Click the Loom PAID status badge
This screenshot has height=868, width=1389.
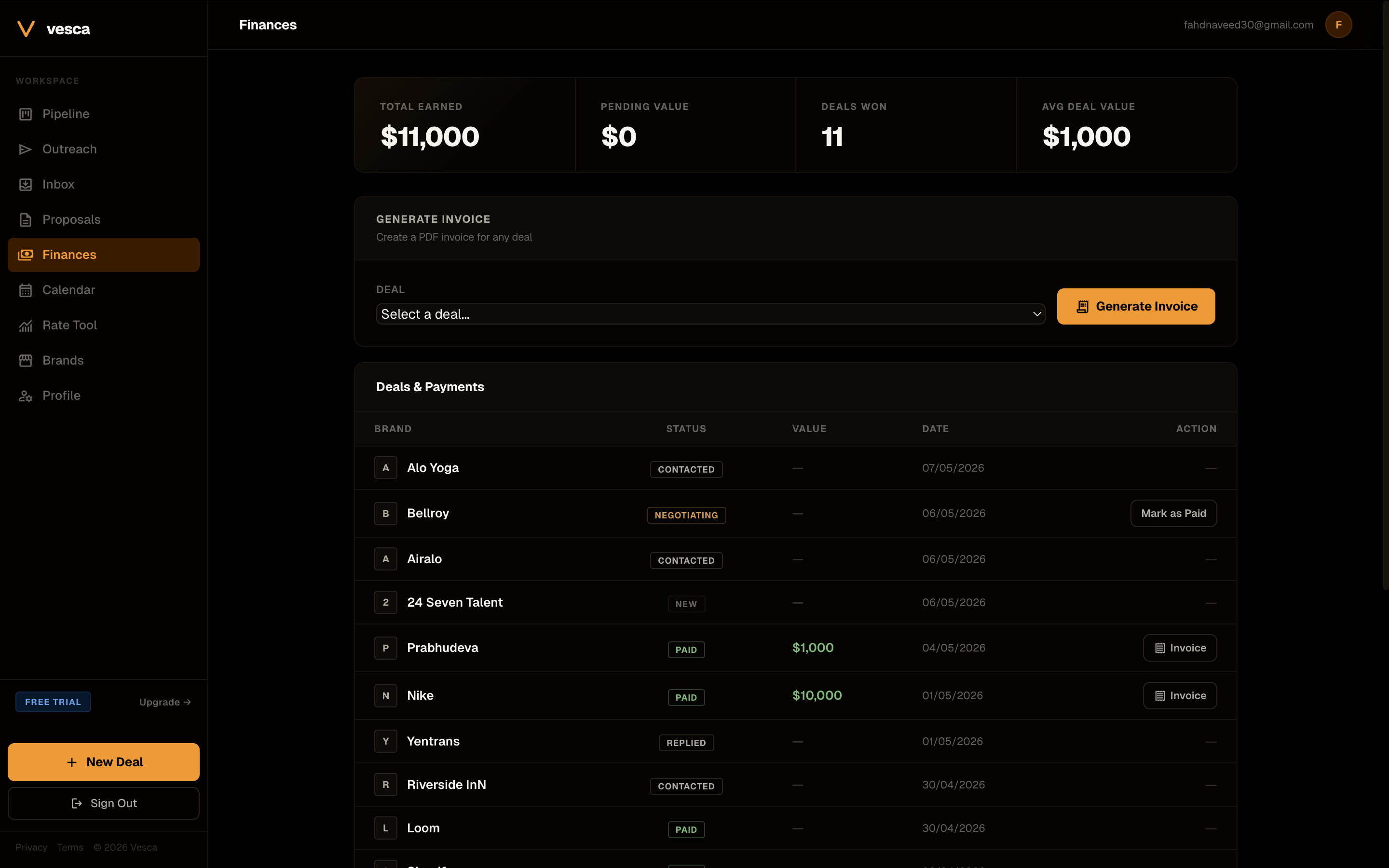(x=686, y=829)
